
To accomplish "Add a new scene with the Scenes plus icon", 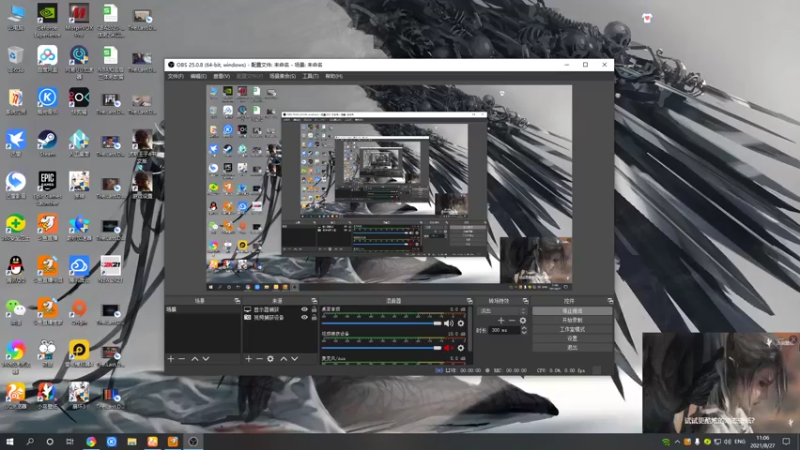I will coord(171,359).
